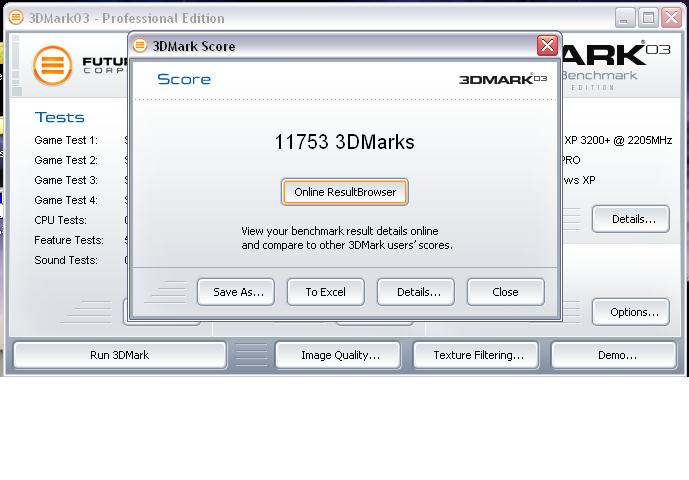The image size is (689, 480).
Task: Maximize the 3DMark03 main window
Action: click(x=649, y=18)
